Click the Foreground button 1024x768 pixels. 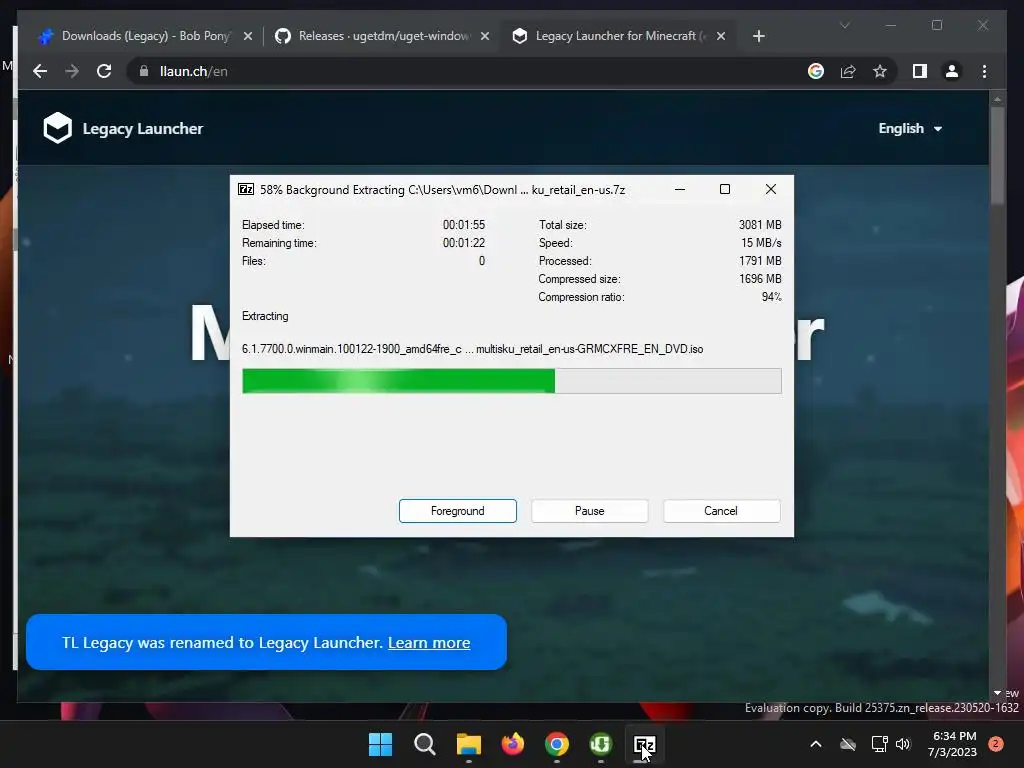coord(458,511)
